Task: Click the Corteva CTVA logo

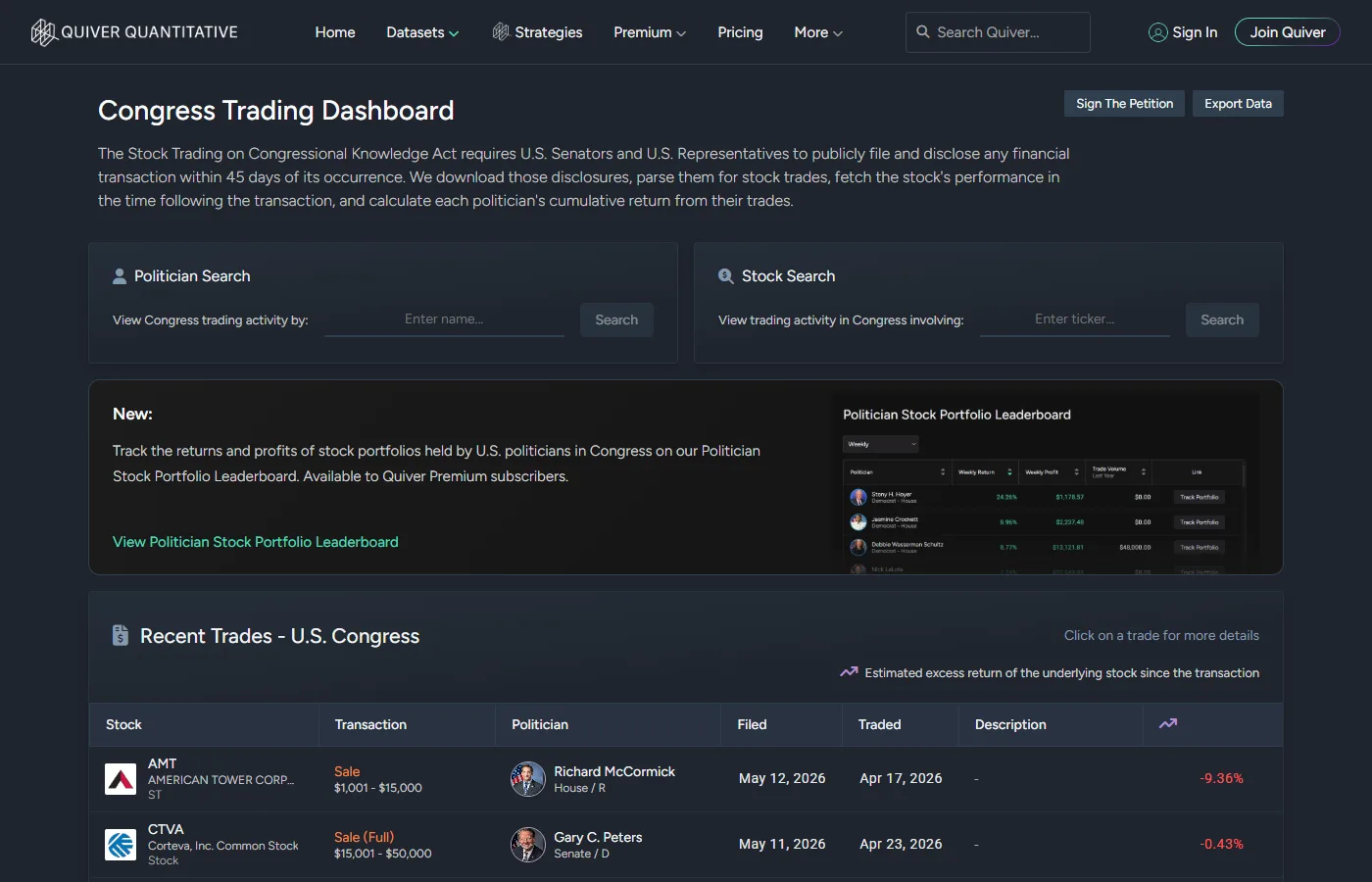Action: coord(121,845)
